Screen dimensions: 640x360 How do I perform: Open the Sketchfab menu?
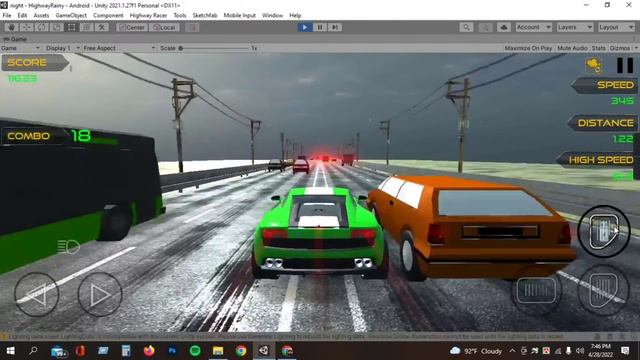coord(205,16)
